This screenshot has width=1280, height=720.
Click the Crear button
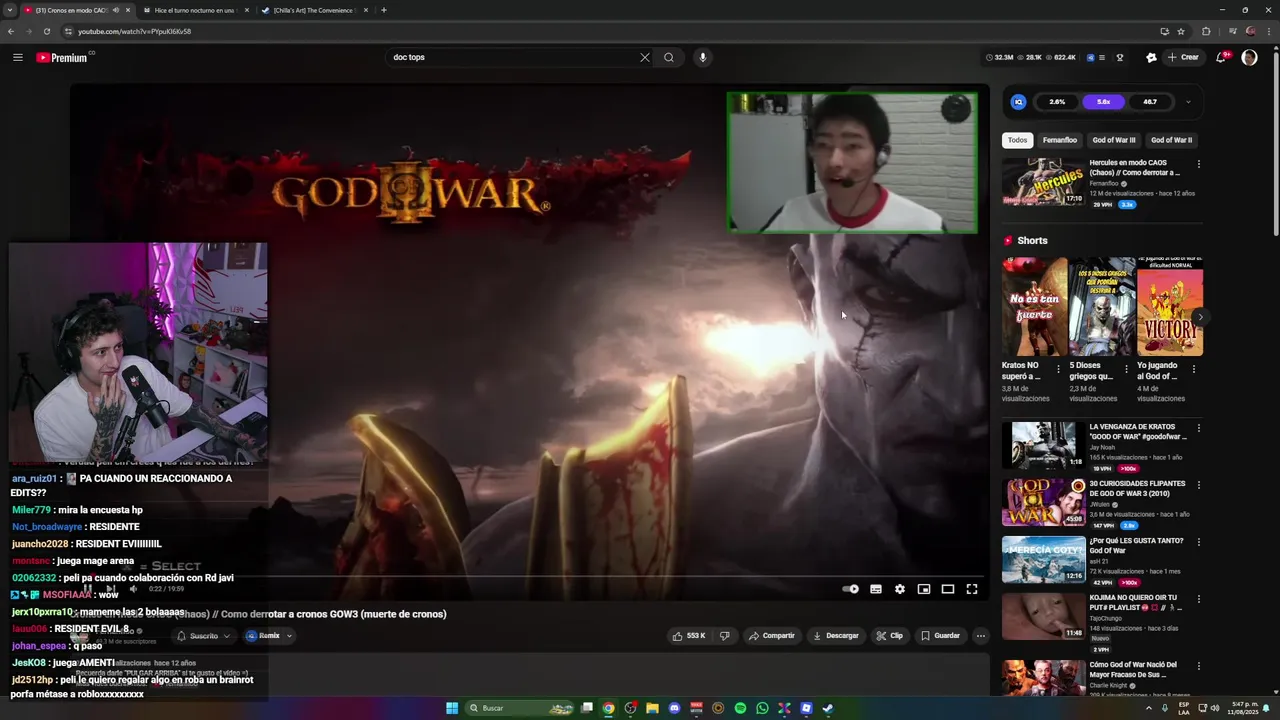click(x=1183, y=57)
